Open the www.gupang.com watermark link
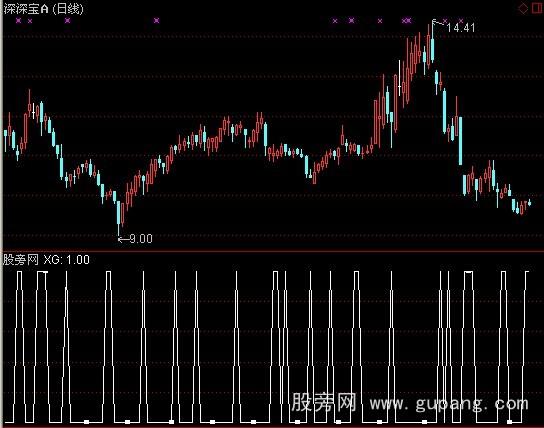544x428 pixels. 449,403
